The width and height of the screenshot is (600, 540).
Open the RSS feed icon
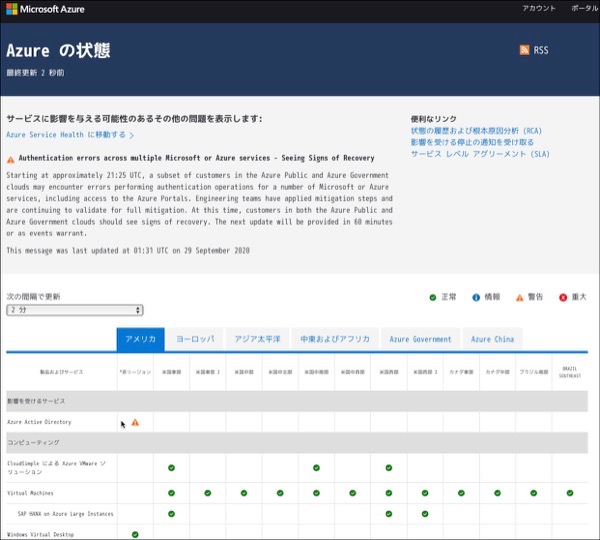524,50
